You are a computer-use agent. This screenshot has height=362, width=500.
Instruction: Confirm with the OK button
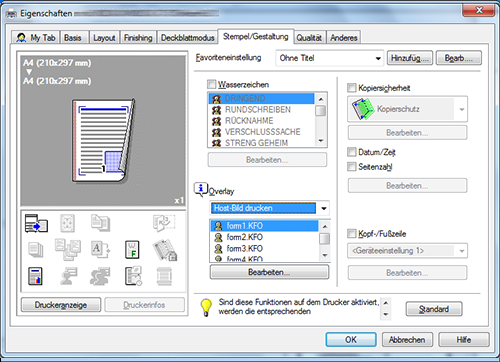tap(351, 340)
